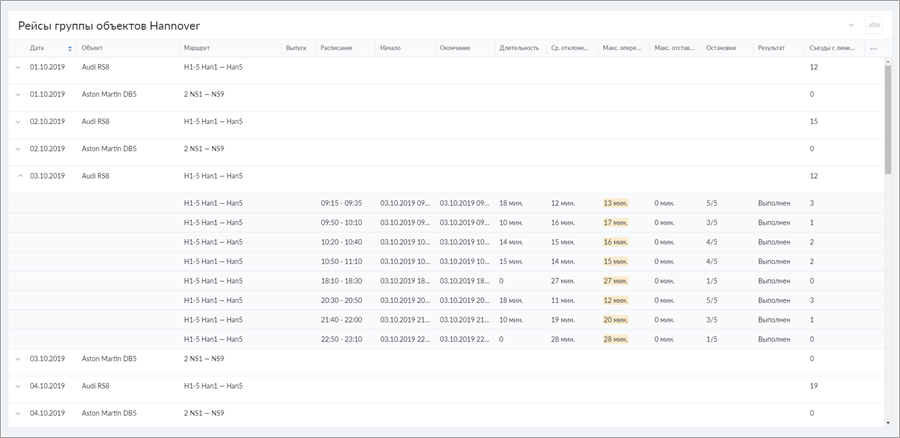
Task: Select the trip scheduled 18:10 - 18:30
Action: 341,281
